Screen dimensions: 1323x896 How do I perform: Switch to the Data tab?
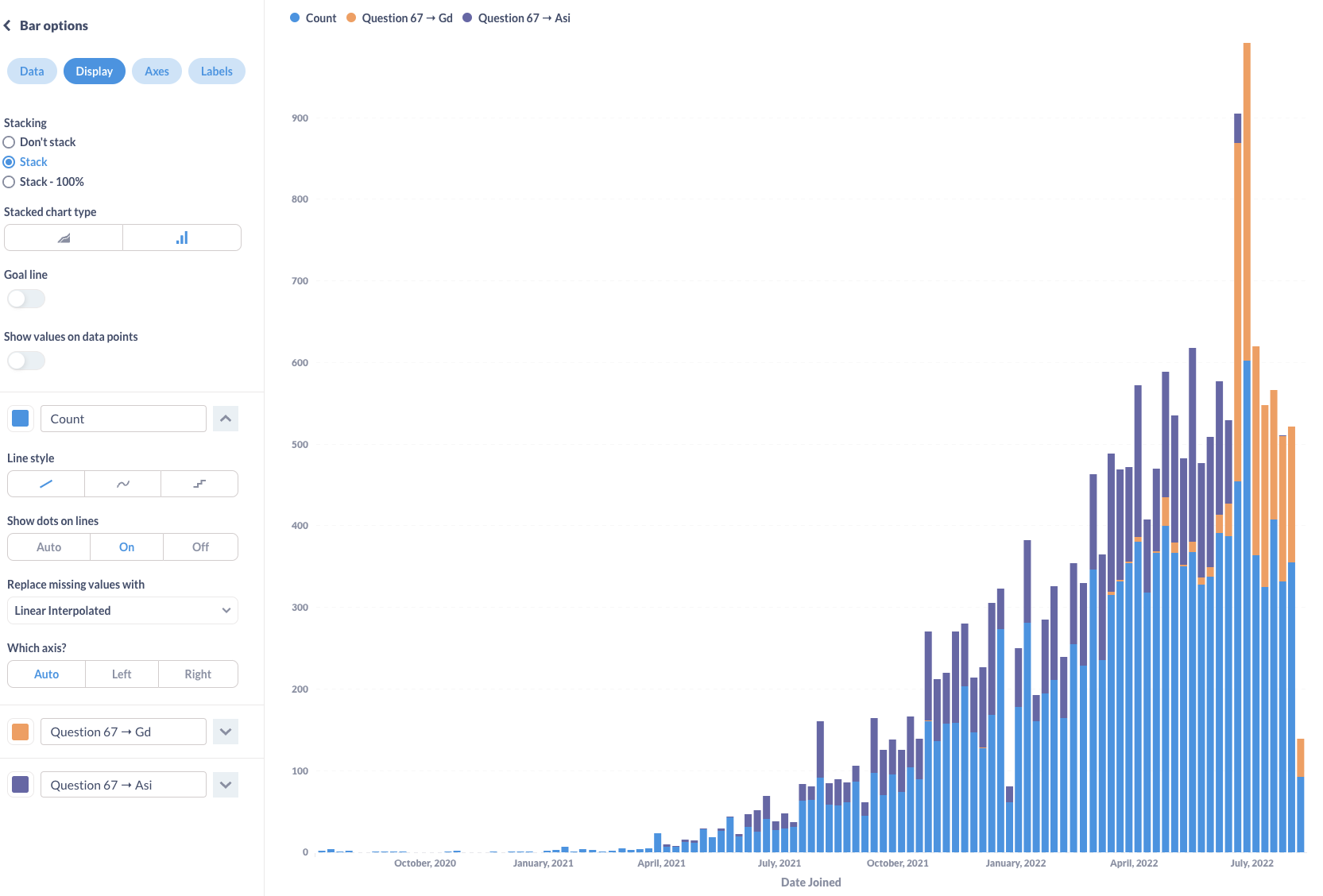pos(32,71)
